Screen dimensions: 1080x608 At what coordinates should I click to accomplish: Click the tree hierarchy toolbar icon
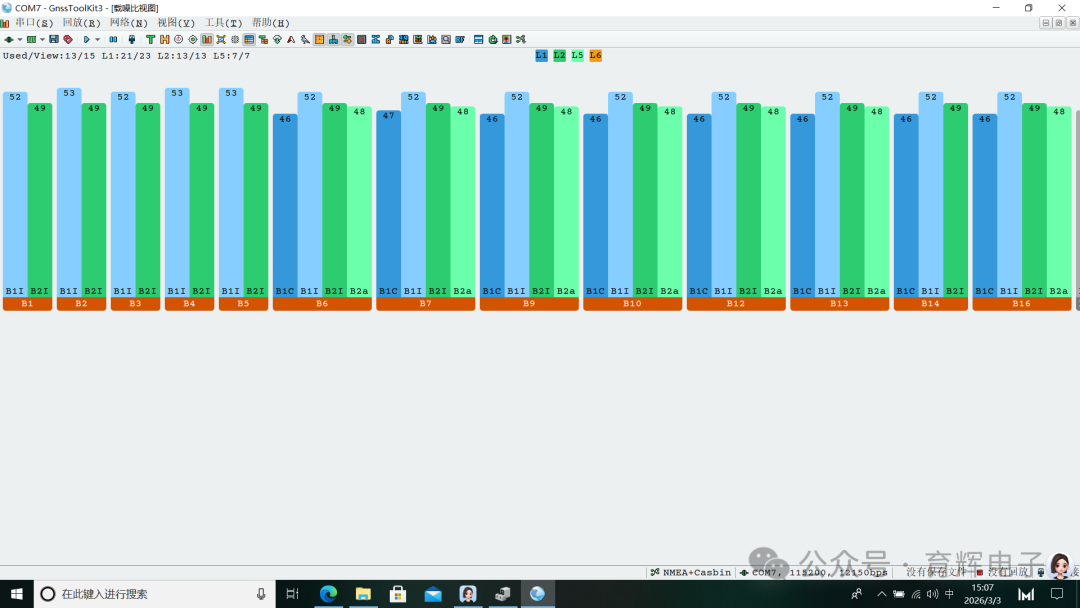[x=263, y=39]
